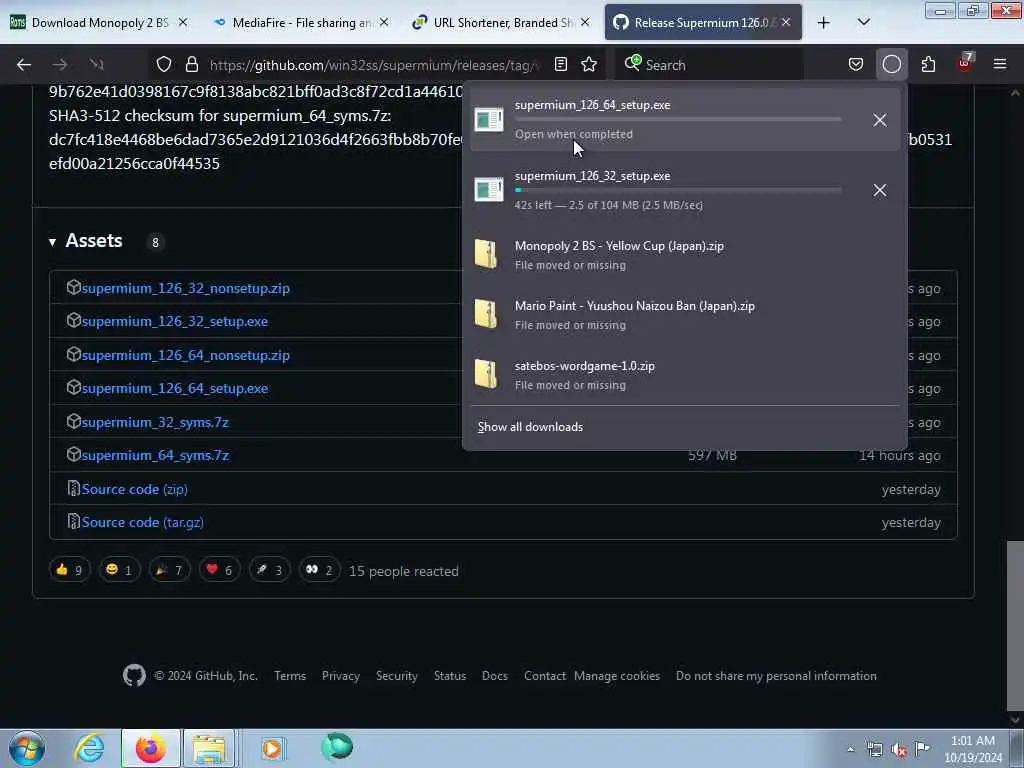1024x768 pixels.
Task: Click the Monopoly 2 BS zip file icon
Action: coord(487,254)
